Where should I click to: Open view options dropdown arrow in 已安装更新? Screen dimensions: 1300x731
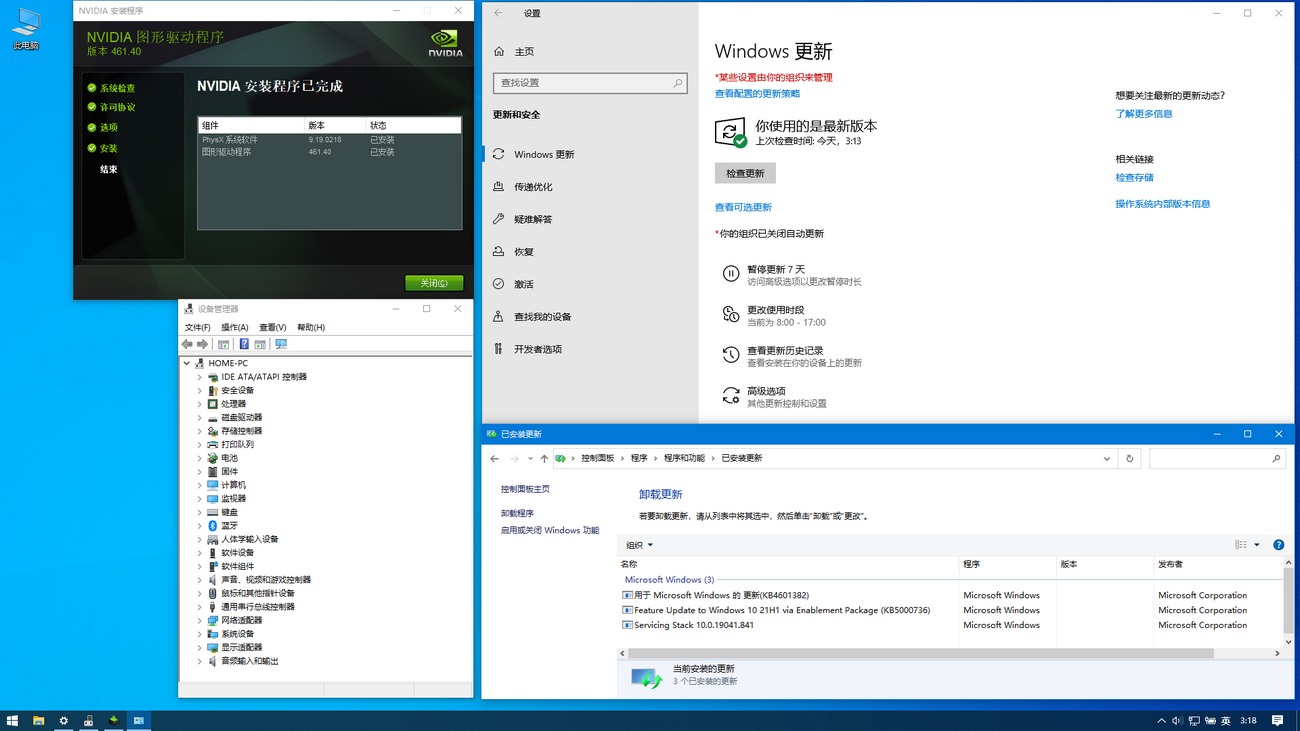point(1257,545)
